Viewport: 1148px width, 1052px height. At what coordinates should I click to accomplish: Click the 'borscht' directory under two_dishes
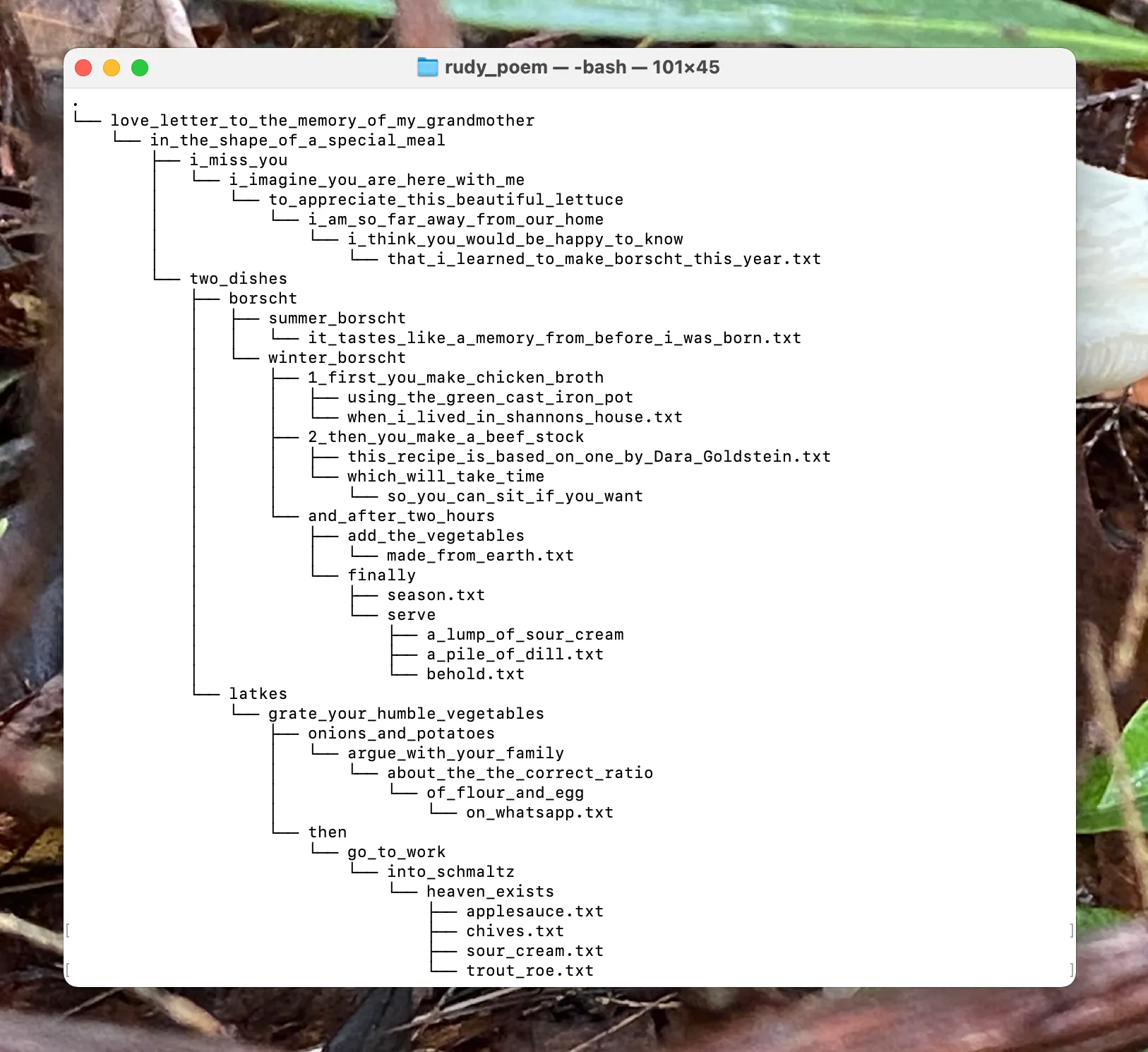coord(263,299)
